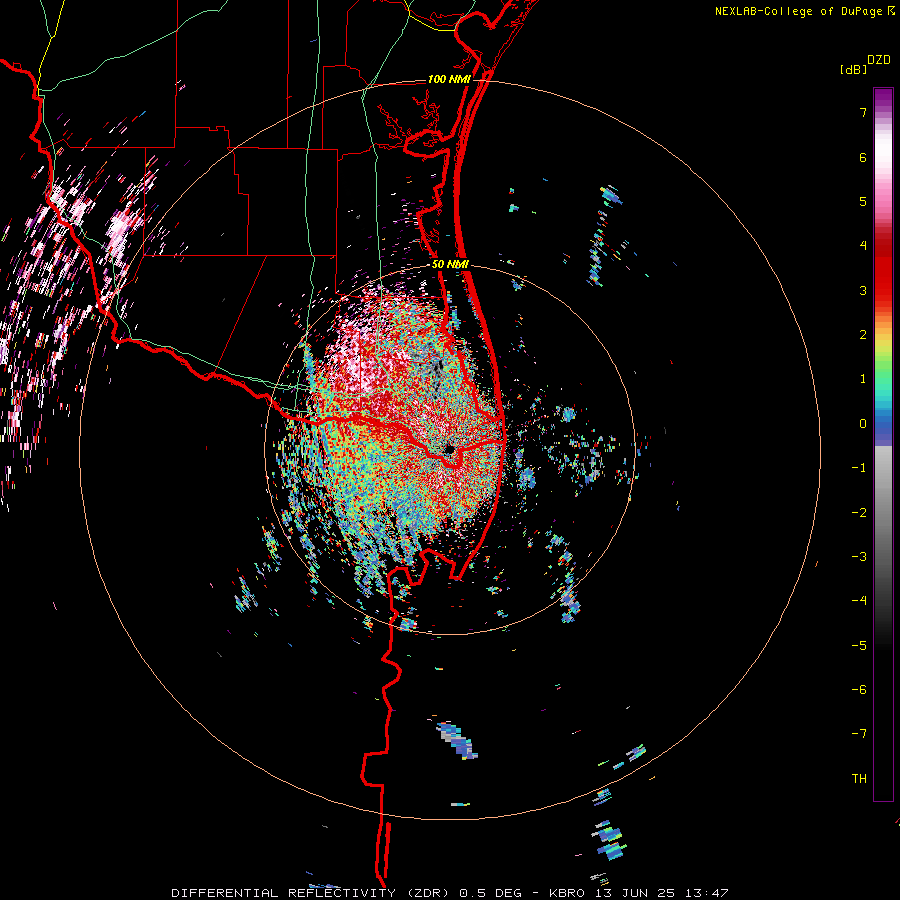Screen dimensions: 900x900
Task: Click the 1 value on the color scale
Action: coord(863,379)
